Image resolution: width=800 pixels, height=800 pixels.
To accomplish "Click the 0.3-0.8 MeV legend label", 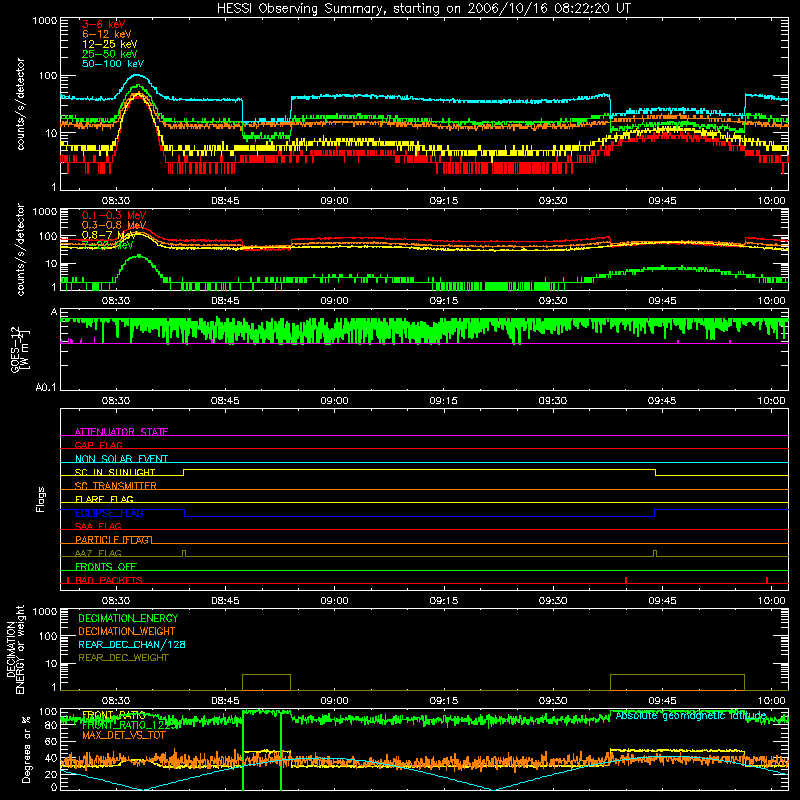I will coord(114,225).
